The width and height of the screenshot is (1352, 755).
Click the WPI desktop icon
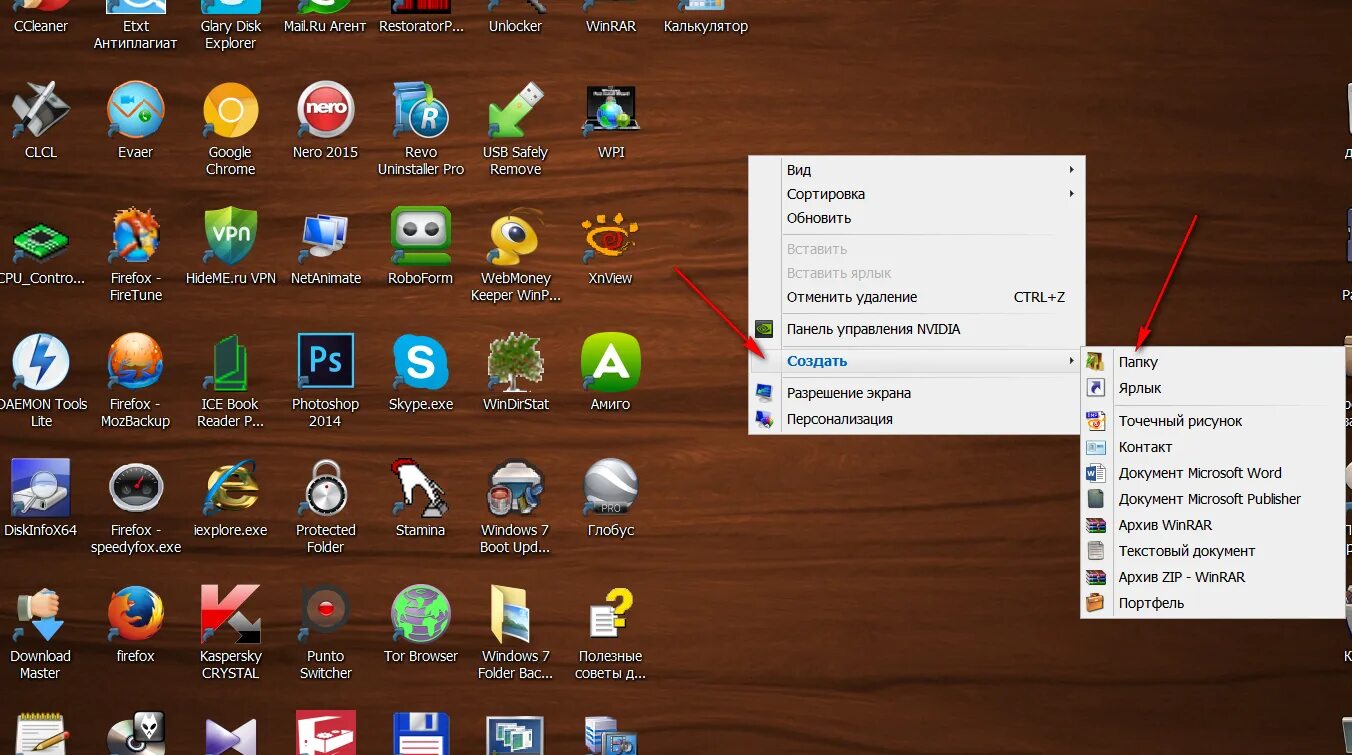pyautogui.click(x=610, y=111)
